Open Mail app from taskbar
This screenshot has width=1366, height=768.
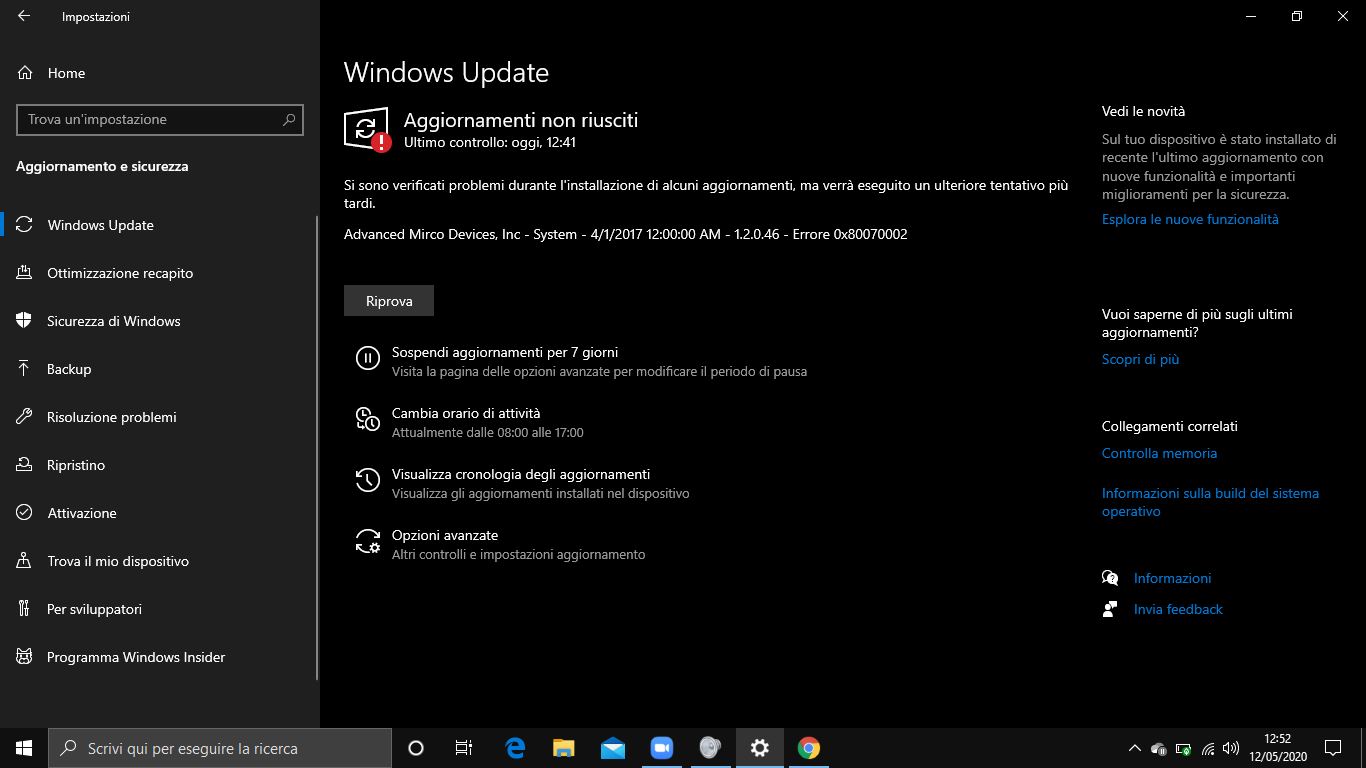point(613,747)
